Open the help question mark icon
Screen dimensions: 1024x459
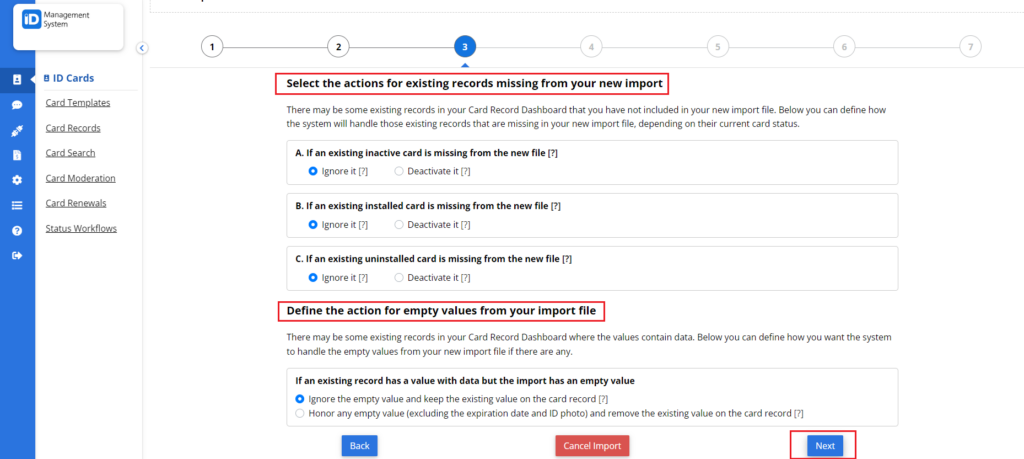[17, 230]
